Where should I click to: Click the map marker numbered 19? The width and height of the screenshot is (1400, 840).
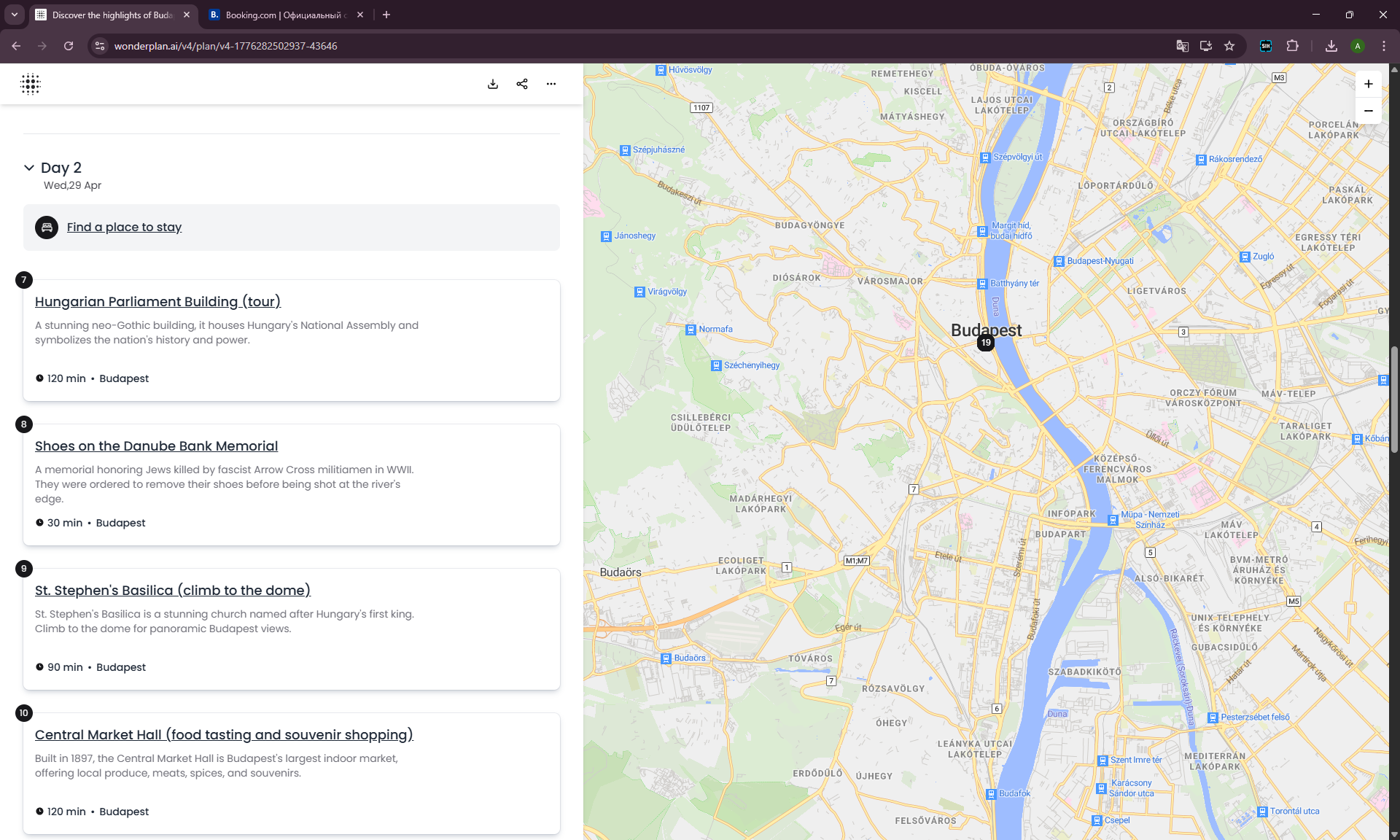(x=986, y=342)
